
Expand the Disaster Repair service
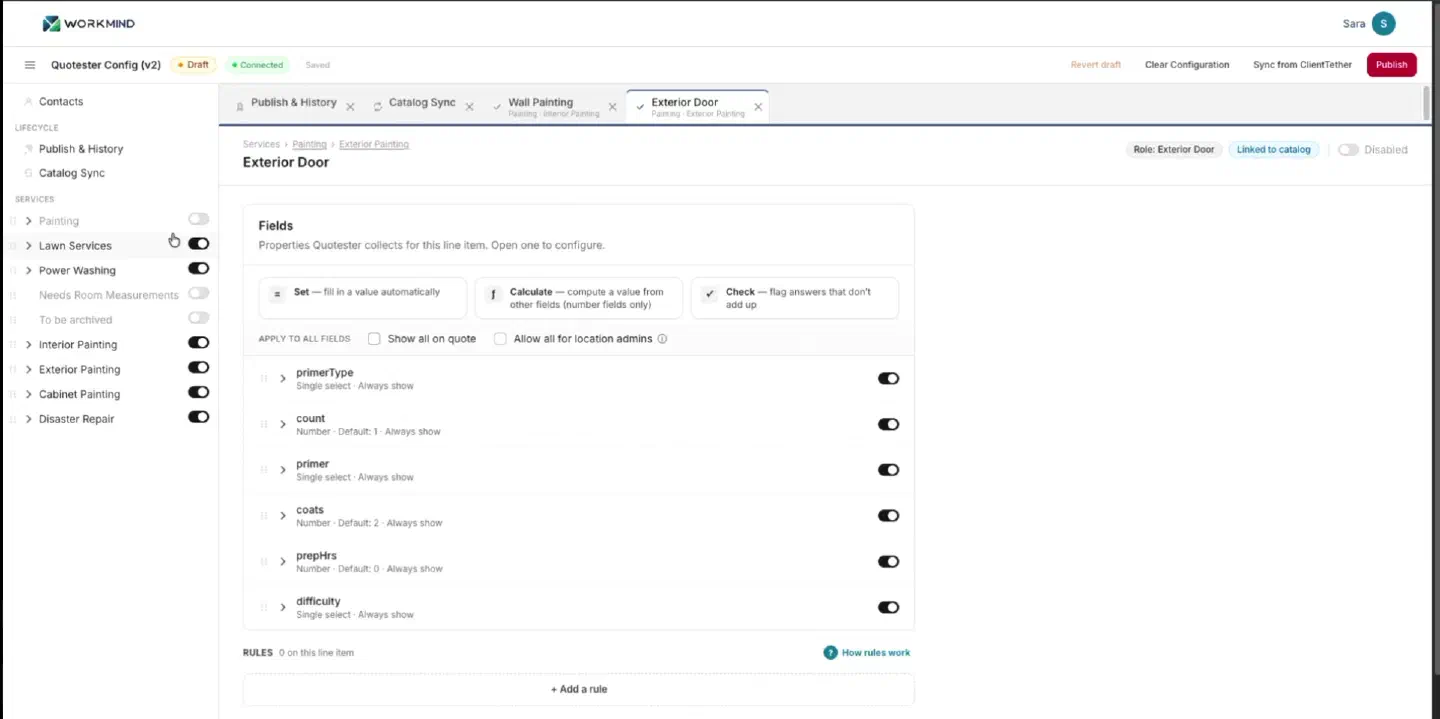(x=28, y=419)
